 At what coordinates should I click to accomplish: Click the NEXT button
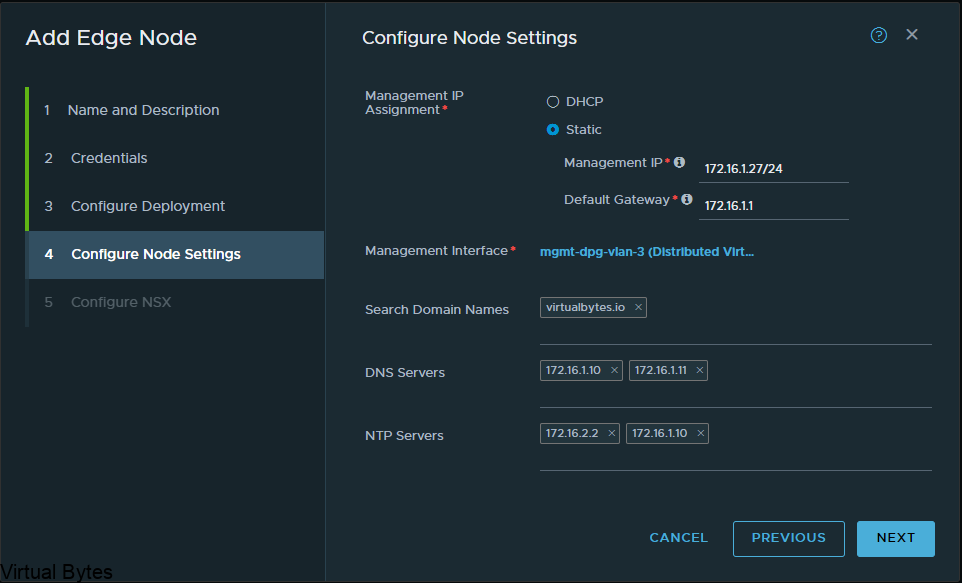click(x=896, y=539)
